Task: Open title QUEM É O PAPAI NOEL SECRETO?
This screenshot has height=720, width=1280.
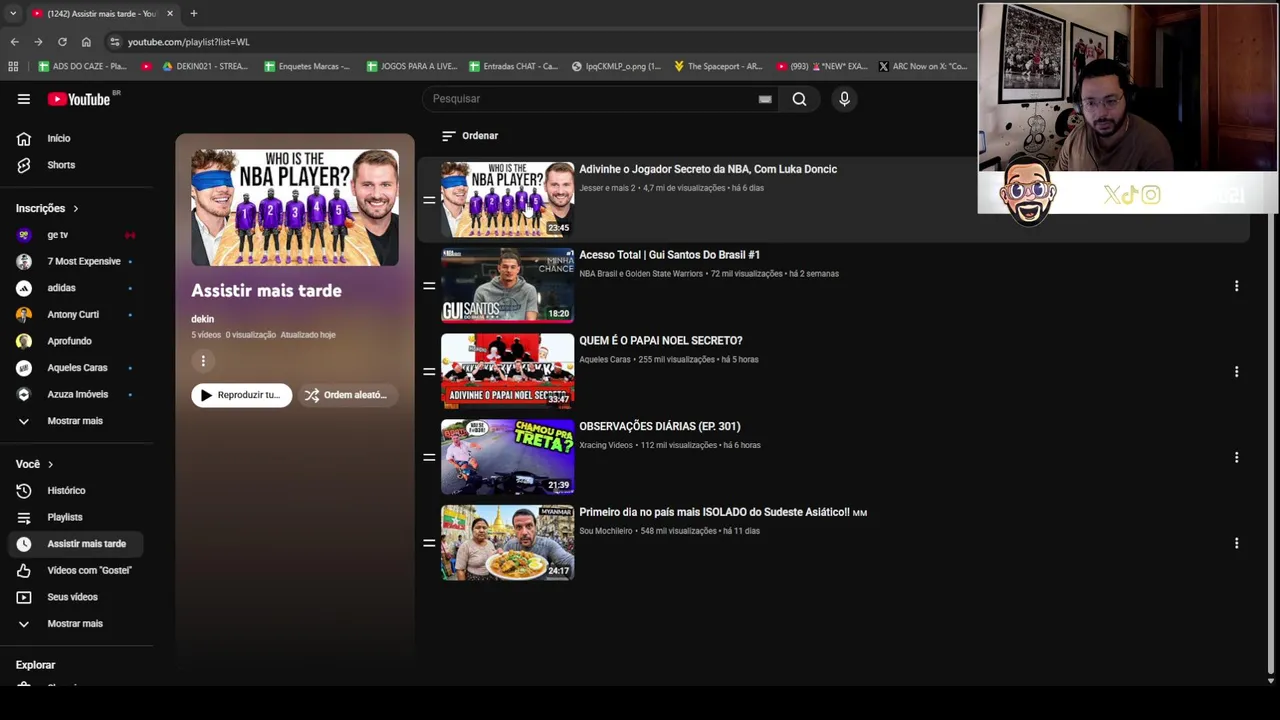Action: tap(661, 341)
